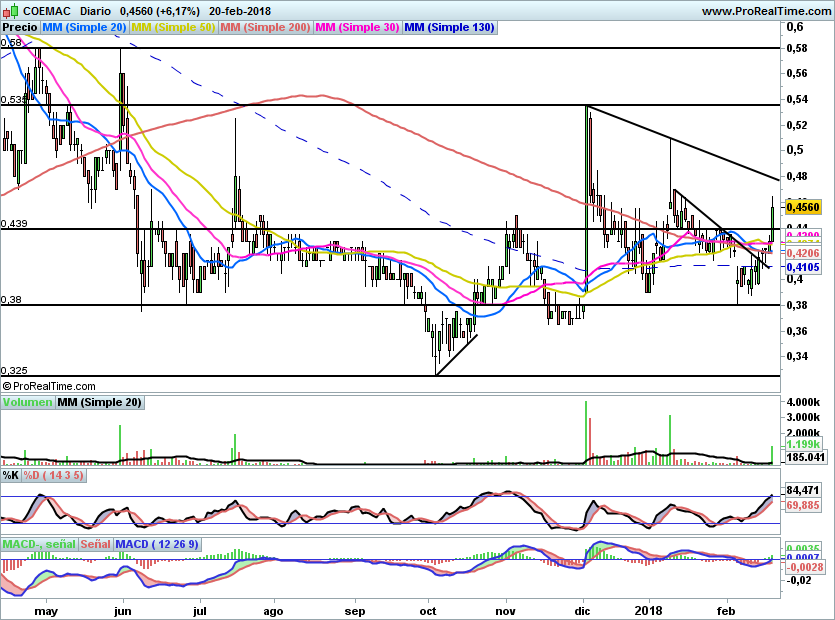This screenshot has width=835, height=620.
Task: Click the www.ProRealTime.com link
Action: tap(766, 11)
